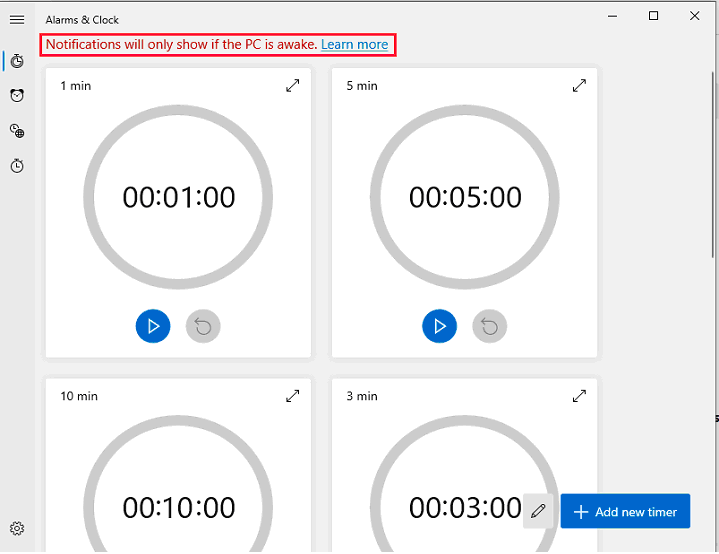Select the 00:05:00 timer display

pyautogui.click(x=465, y=197)
